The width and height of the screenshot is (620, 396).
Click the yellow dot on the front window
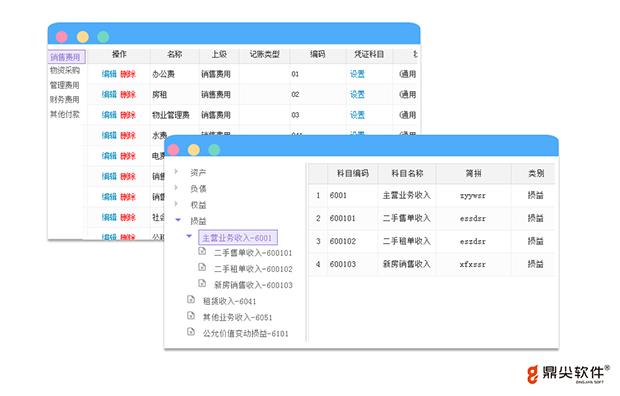click(x=194, y=150)
